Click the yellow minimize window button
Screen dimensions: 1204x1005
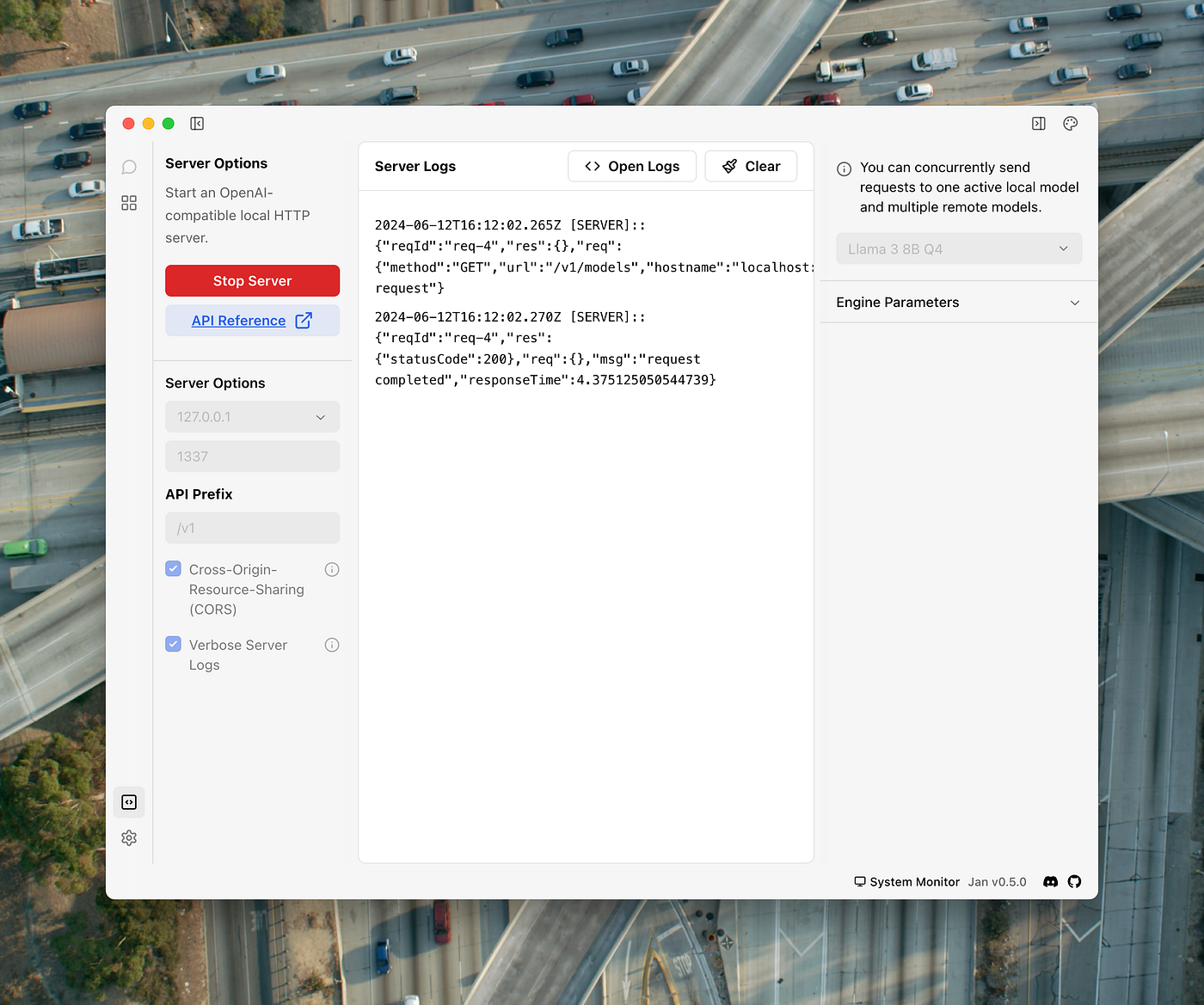[x=149, y=124]
